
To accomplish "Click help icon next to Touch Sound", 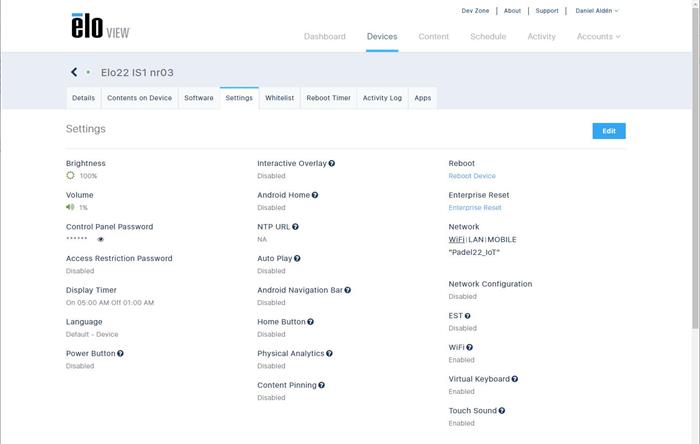I will coord(502,411).
